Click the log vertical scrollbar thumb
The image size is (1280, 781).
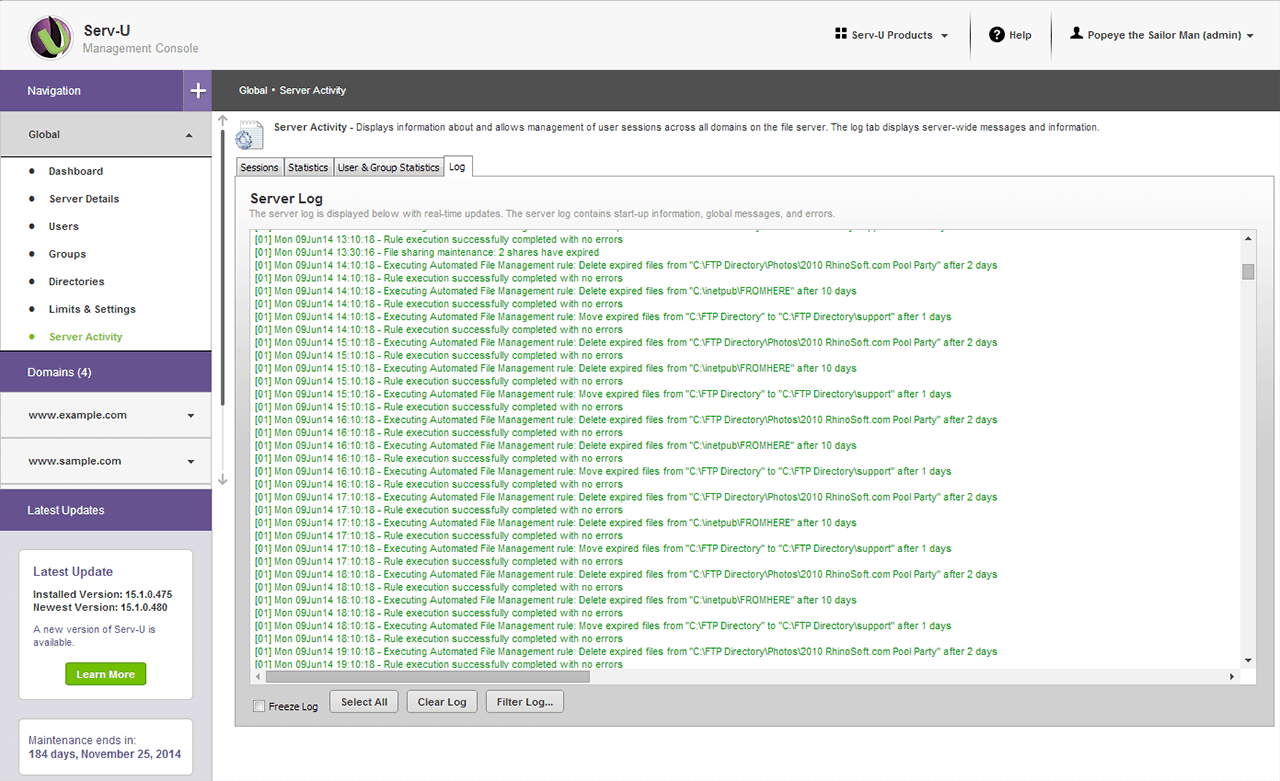[x=1248, y=272]
